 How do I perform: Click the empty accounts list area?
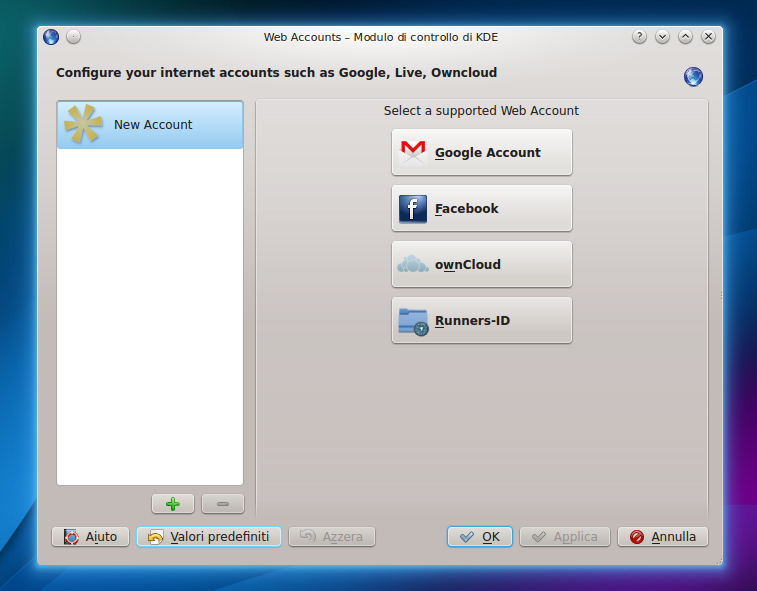pos(150,316)
